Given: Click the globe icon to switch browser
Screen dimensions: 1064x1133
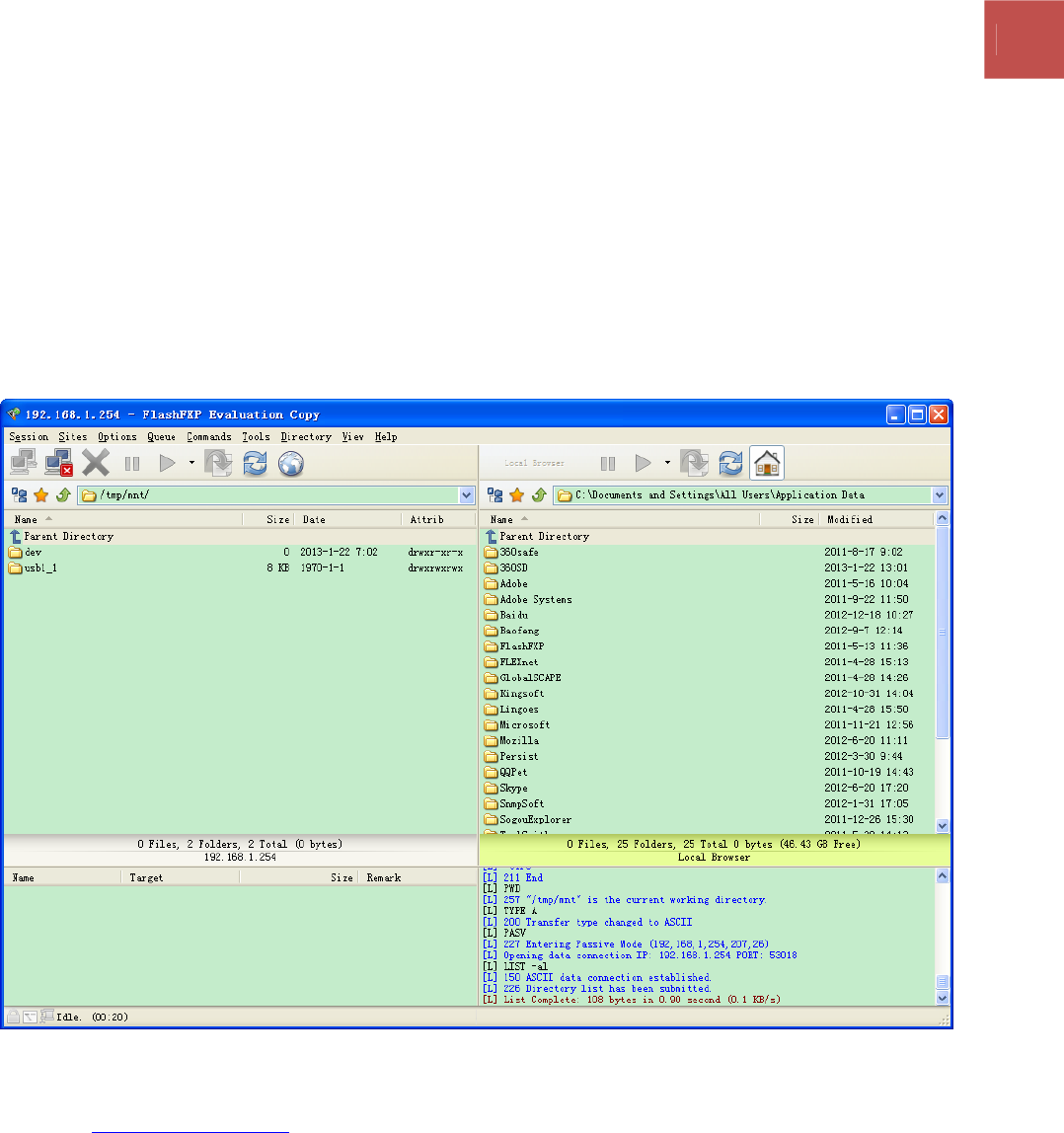Looking at the screenshot, I should point(290,463).
